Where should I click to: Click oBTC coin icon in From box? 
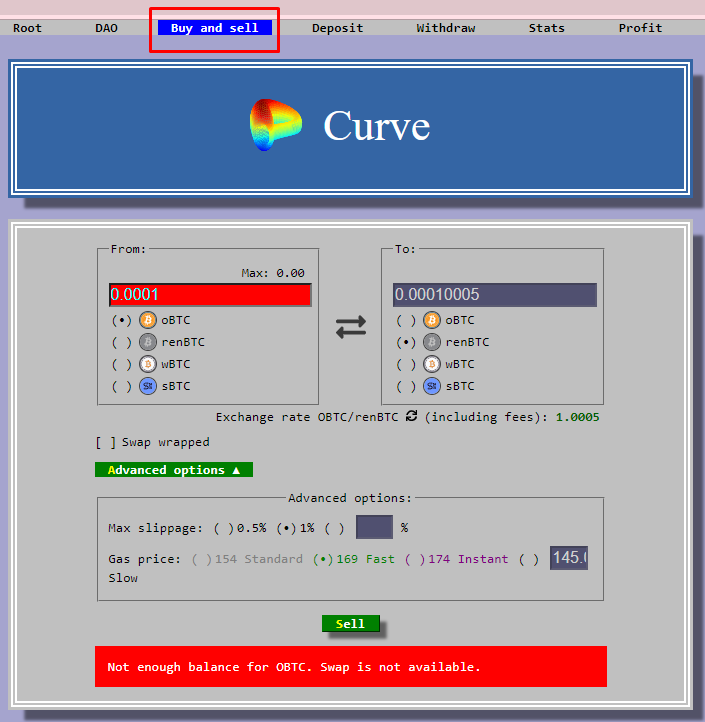point(148,320)
